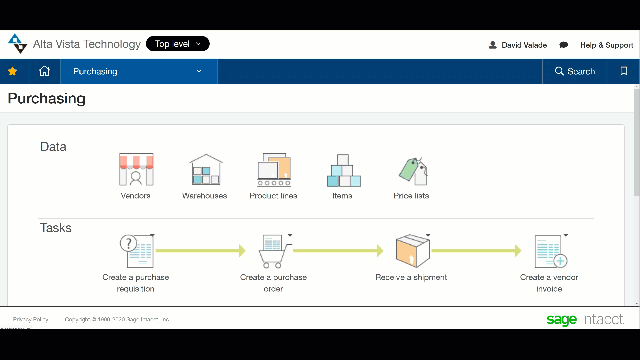This screenshot has height=360, width=640.
Task: Open the Warehouses icon
Action: 206,169
